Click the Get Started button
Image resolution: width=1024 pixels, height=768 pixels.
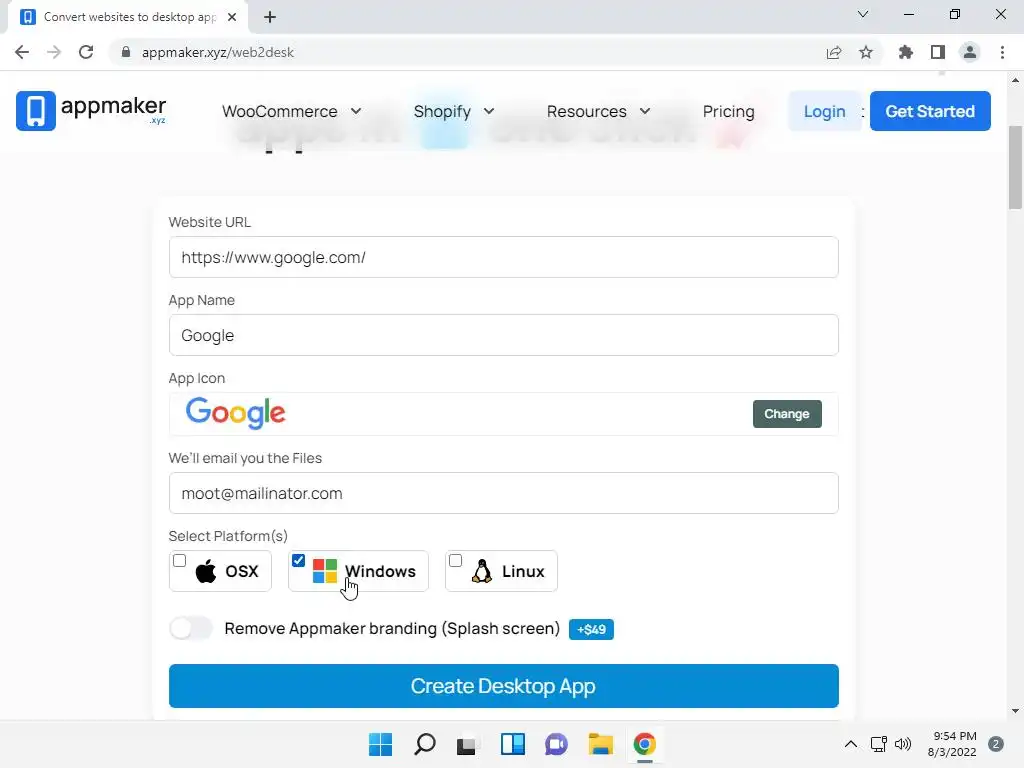[x=930, y=111]
